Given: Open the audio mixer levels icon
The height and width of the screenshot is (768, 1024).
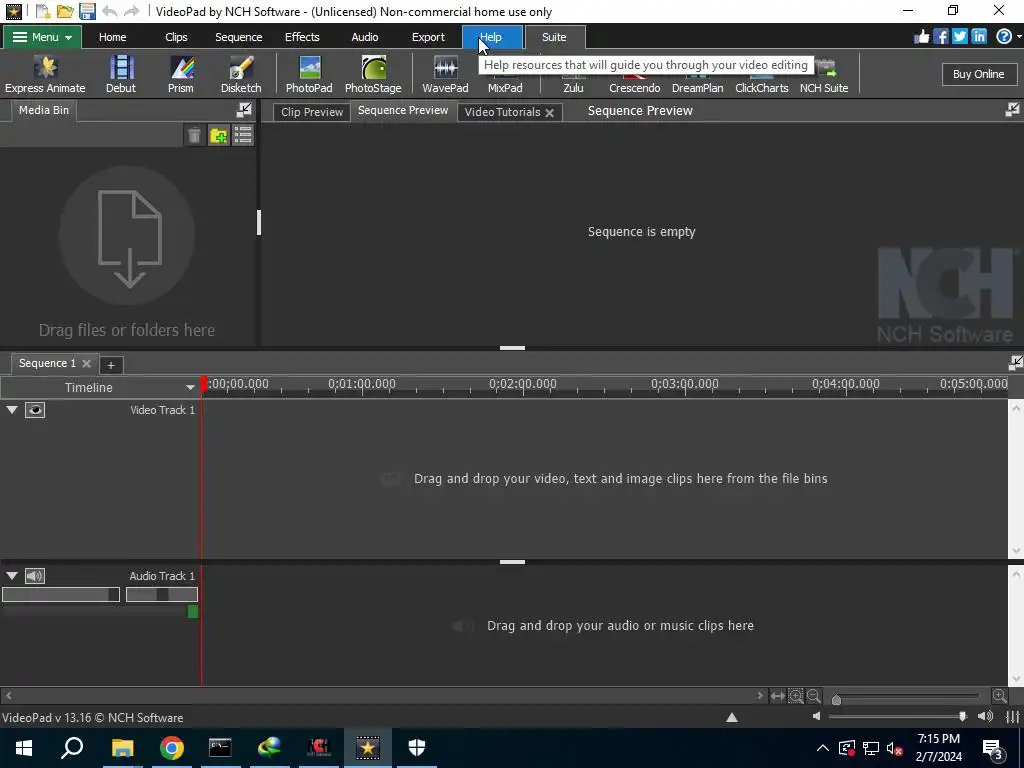Looking at the screenshot, I should pos(1012,717).
